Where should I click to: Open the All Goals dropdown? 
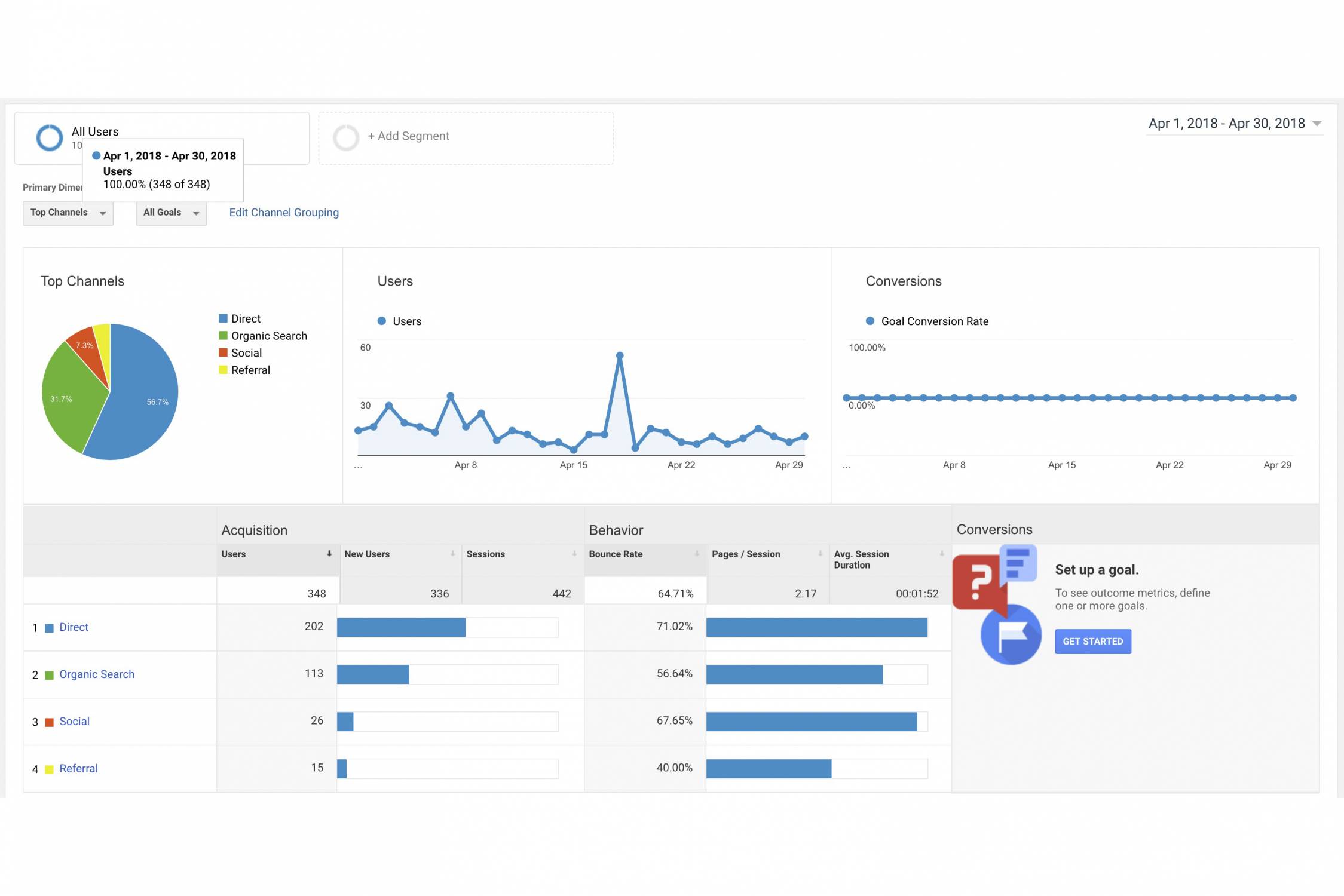coord(171,213)
